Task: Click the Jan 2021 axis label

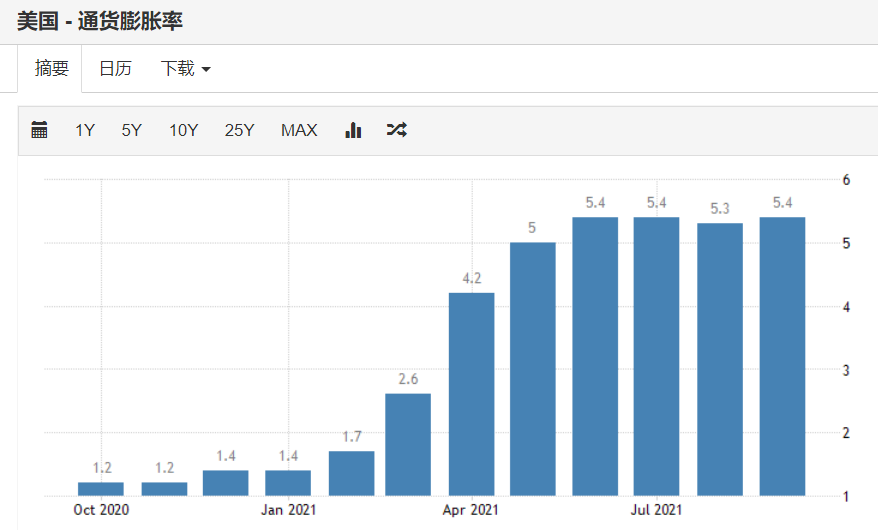Action: tap(288, 510)
